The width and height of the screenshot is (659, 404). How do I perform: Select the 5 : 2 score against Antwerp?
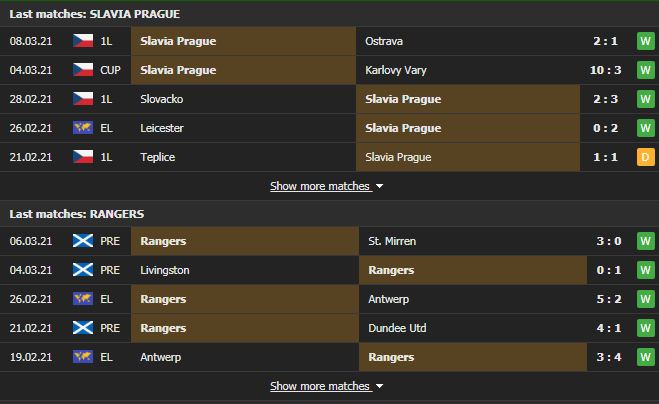coord(609,299)
